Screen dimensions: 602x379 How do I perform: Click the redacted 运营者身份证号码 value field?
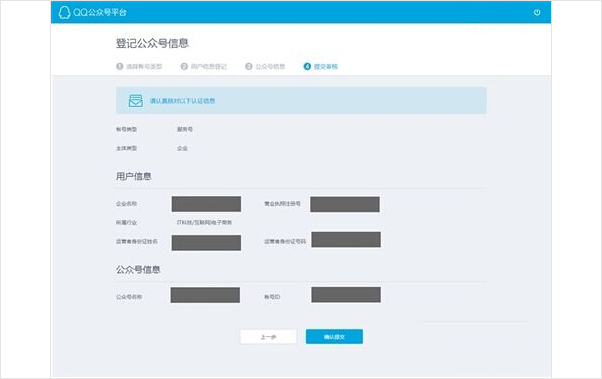(346, 239)
